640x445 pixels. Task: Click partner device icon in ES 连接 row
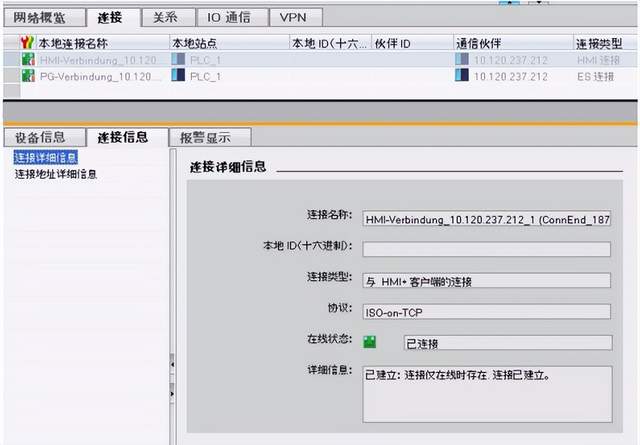[x=462, y=75]
